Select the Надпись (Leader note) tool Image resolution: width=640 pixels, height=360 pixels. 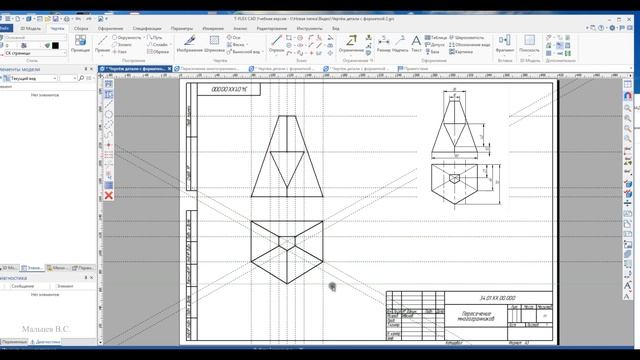coord(400,44)
